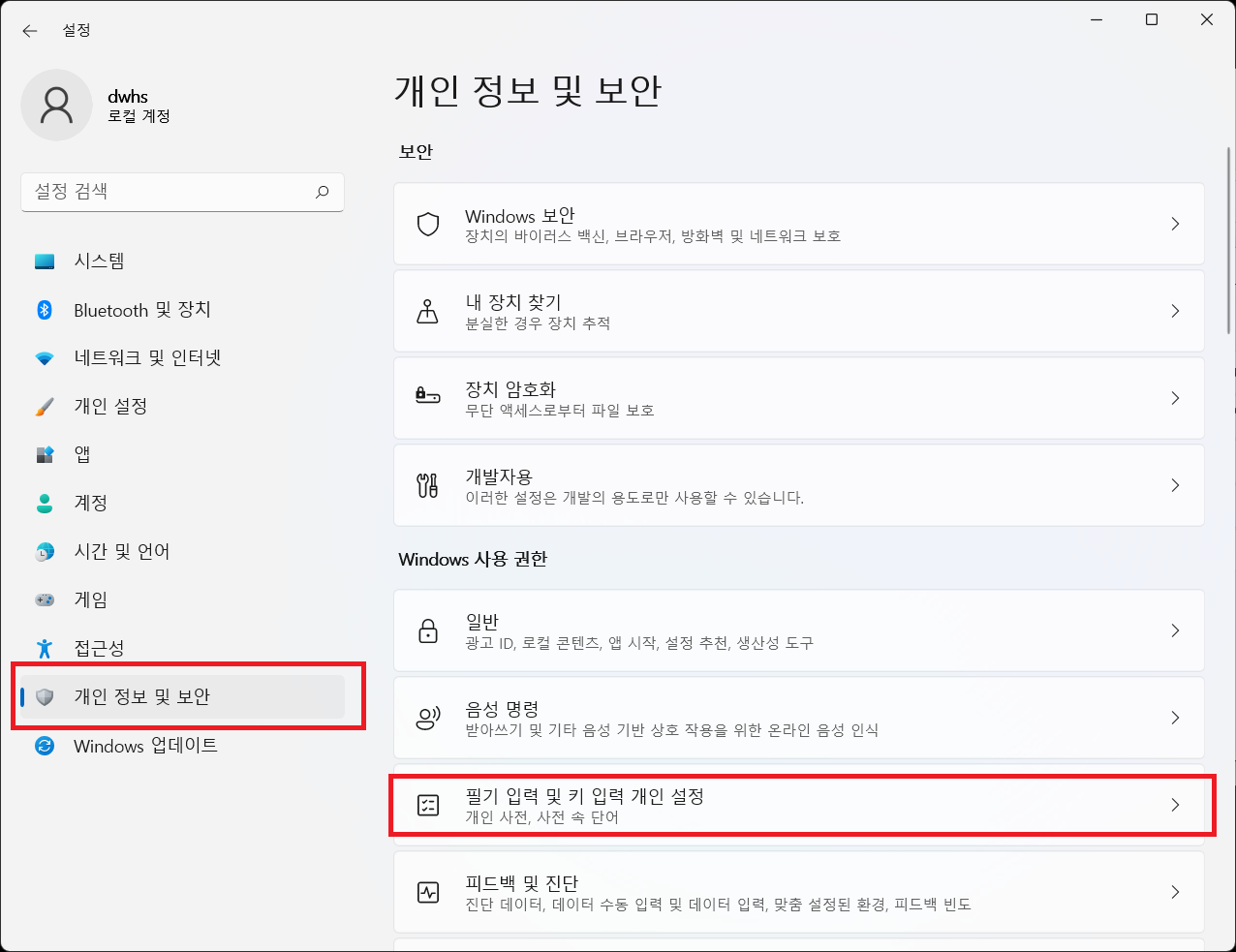Click the 장치 암호화 lock drive icon
The width and height of the screenshot is (1236, 952).
pyautogui.click(x=427, y=396)
